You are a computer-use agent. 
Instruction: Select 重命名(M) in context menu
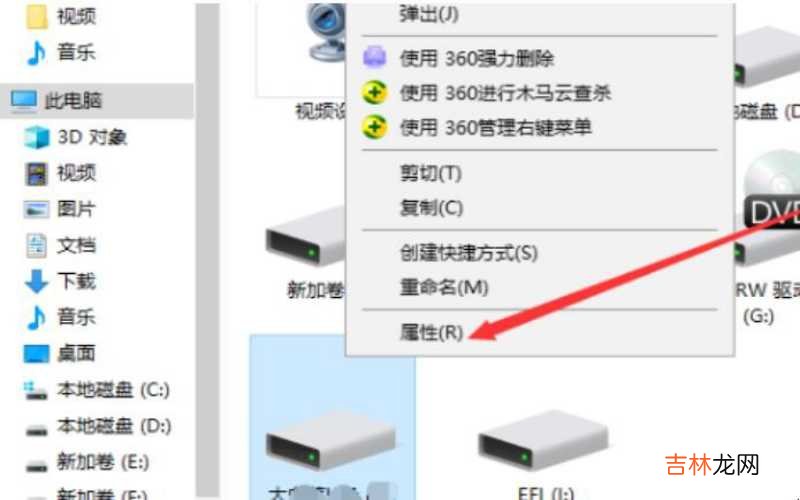pyautogui.click(x=444, y=287)
